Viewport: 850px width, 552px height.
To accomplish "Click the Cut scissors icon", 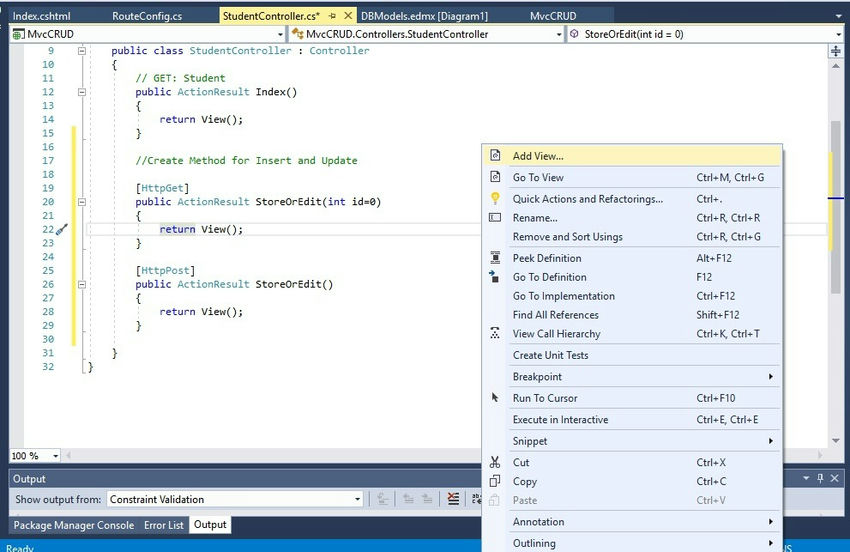I will point(495,462).
